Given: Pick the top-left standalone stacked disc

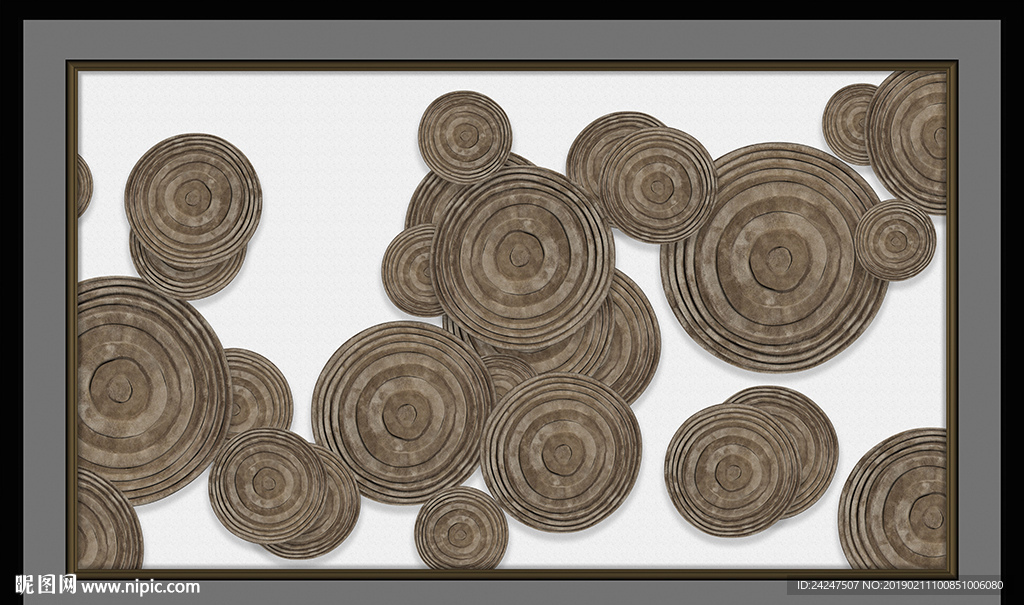Looking at the screenshot, I should tap(193, 199).
